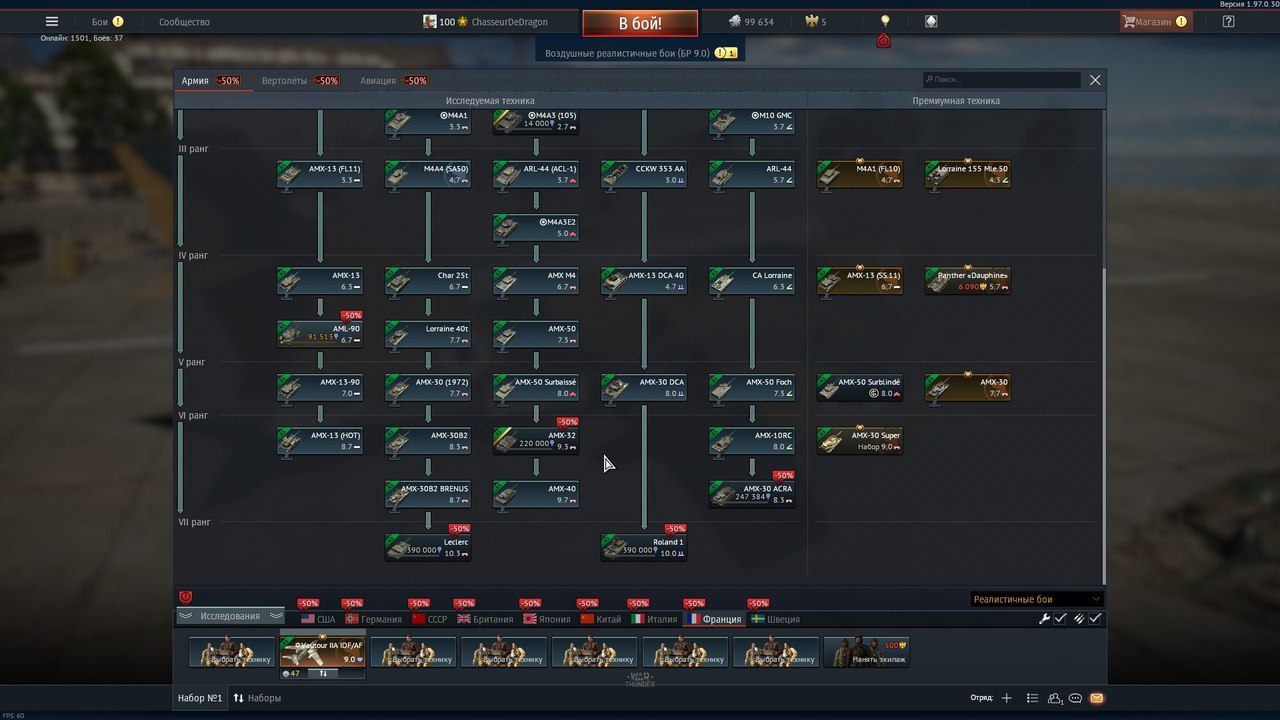Select the AMX-30 Super premium card

(860, 441)
